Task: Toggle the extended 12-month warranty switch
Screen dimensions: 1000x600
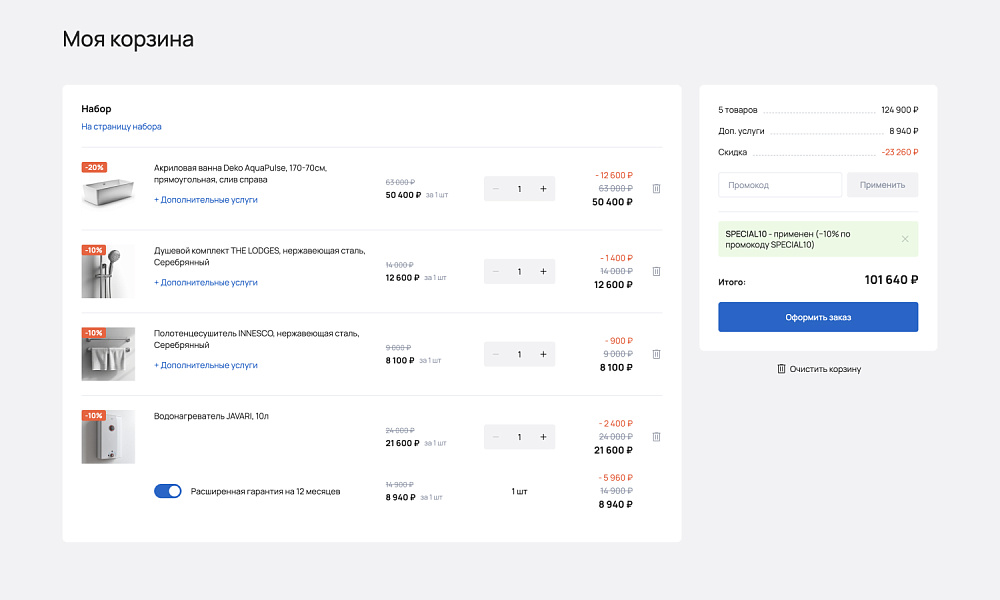Action: pos(168,491)
